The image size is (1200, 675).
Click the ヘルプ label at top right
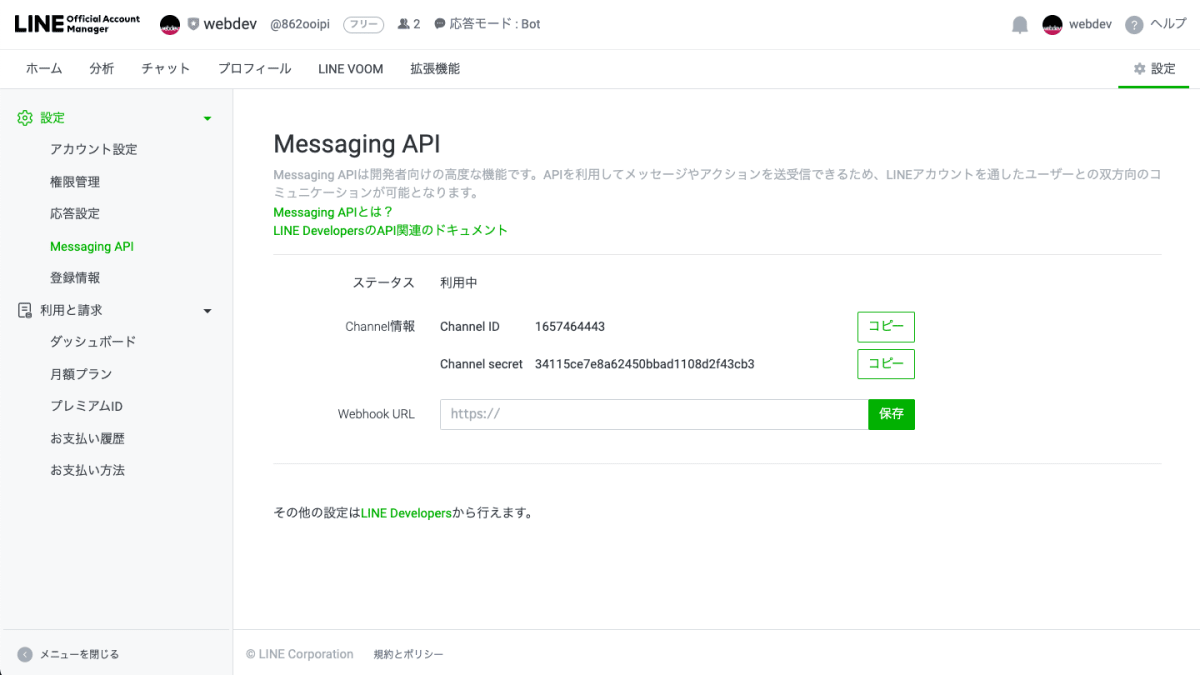click(1168, 24)
